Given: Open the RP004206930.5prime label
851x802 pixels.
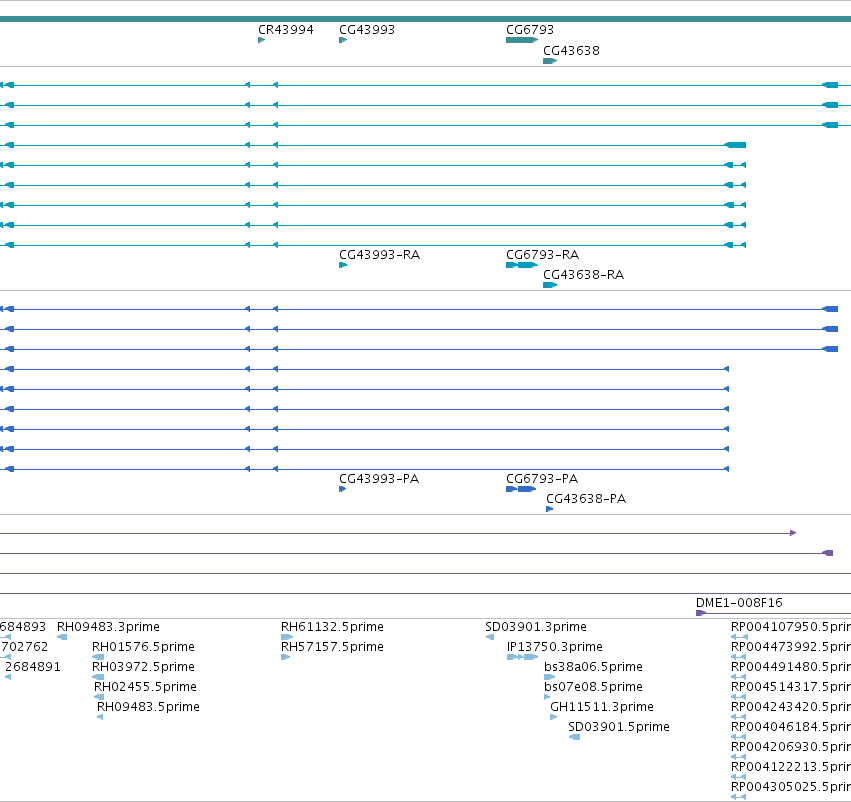Looking at the screenshot, I should [791, 747].
